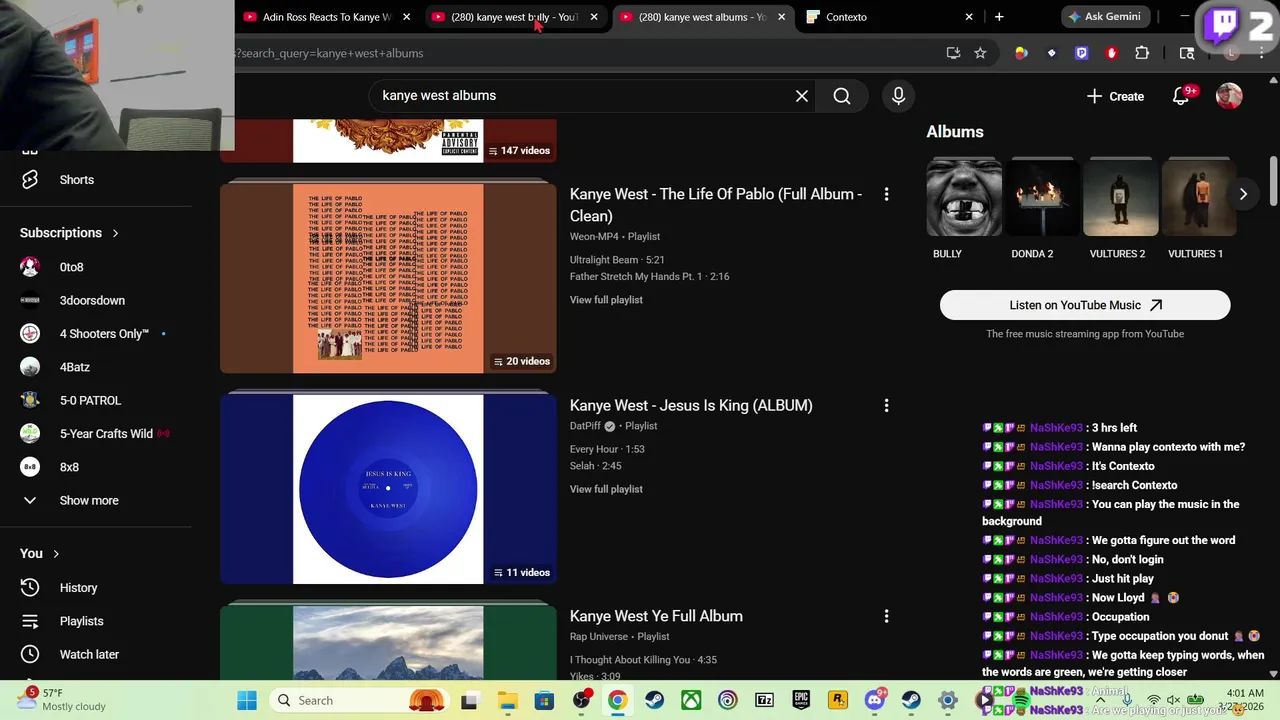This screenshot has width=1280, height=720.
Task: Open Epic Games Launcher from the taskbar
Action: (801, 701)
